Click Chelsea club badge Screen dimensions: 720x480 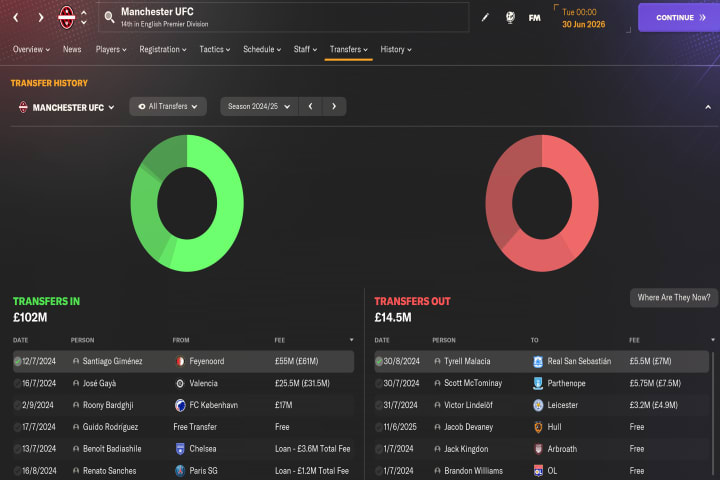pos(180,449)
